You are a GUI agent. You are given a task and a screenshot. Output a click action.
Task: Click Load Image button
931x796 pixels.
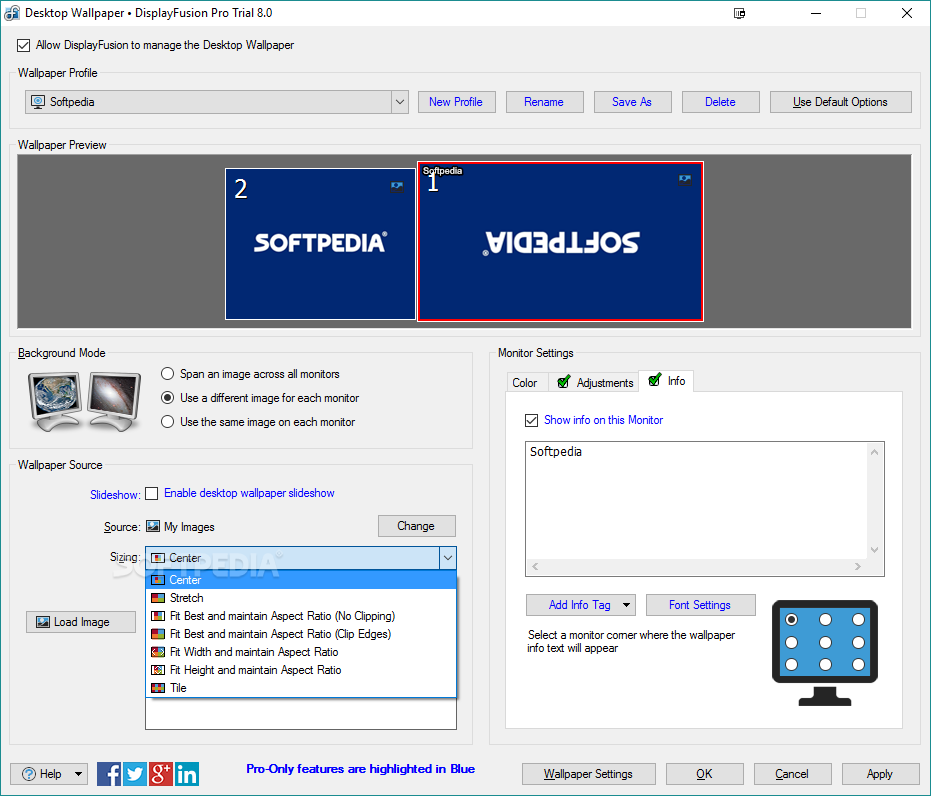coord(81,622)
